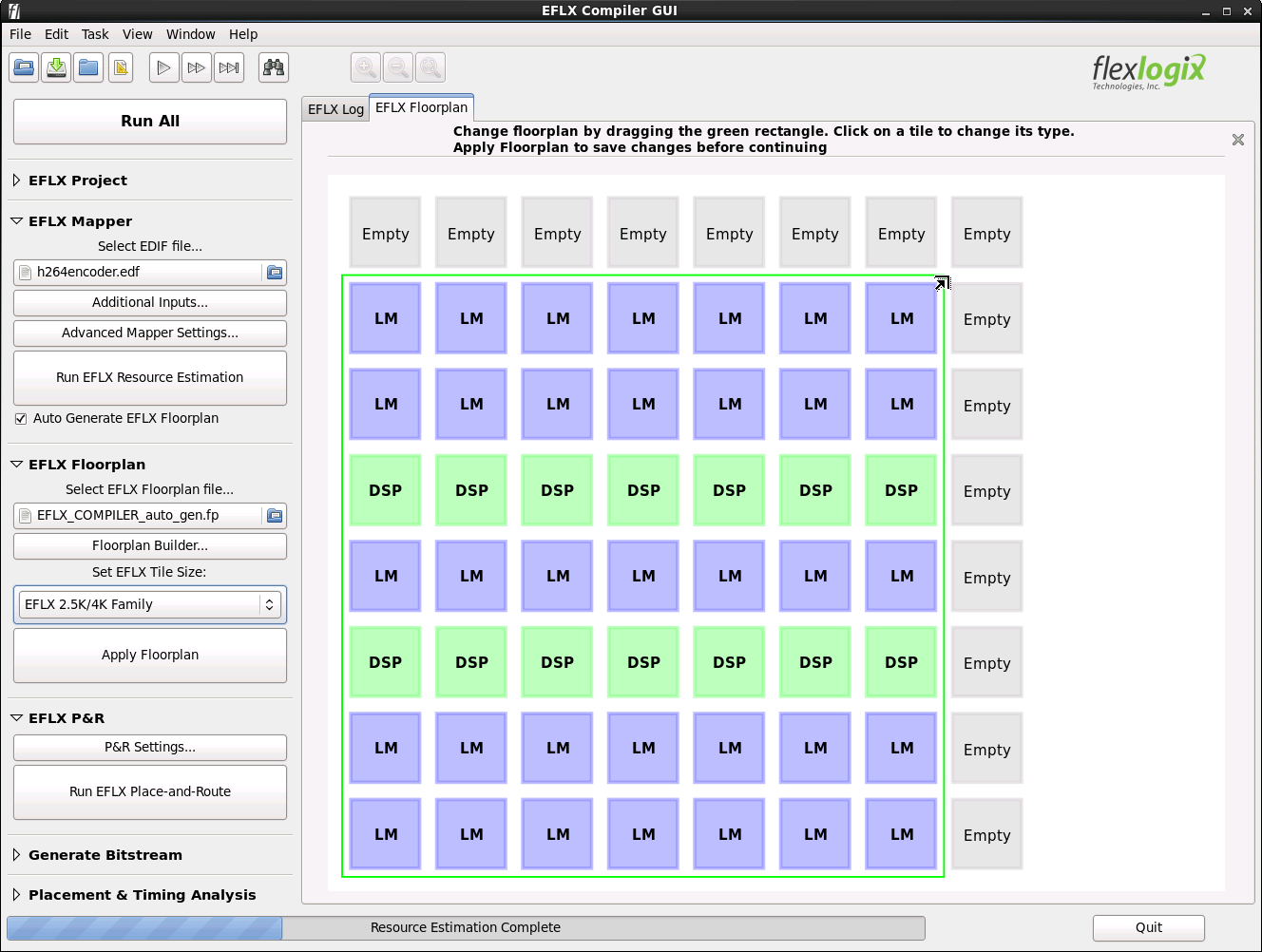Open P&R Settings

(150, 748)
